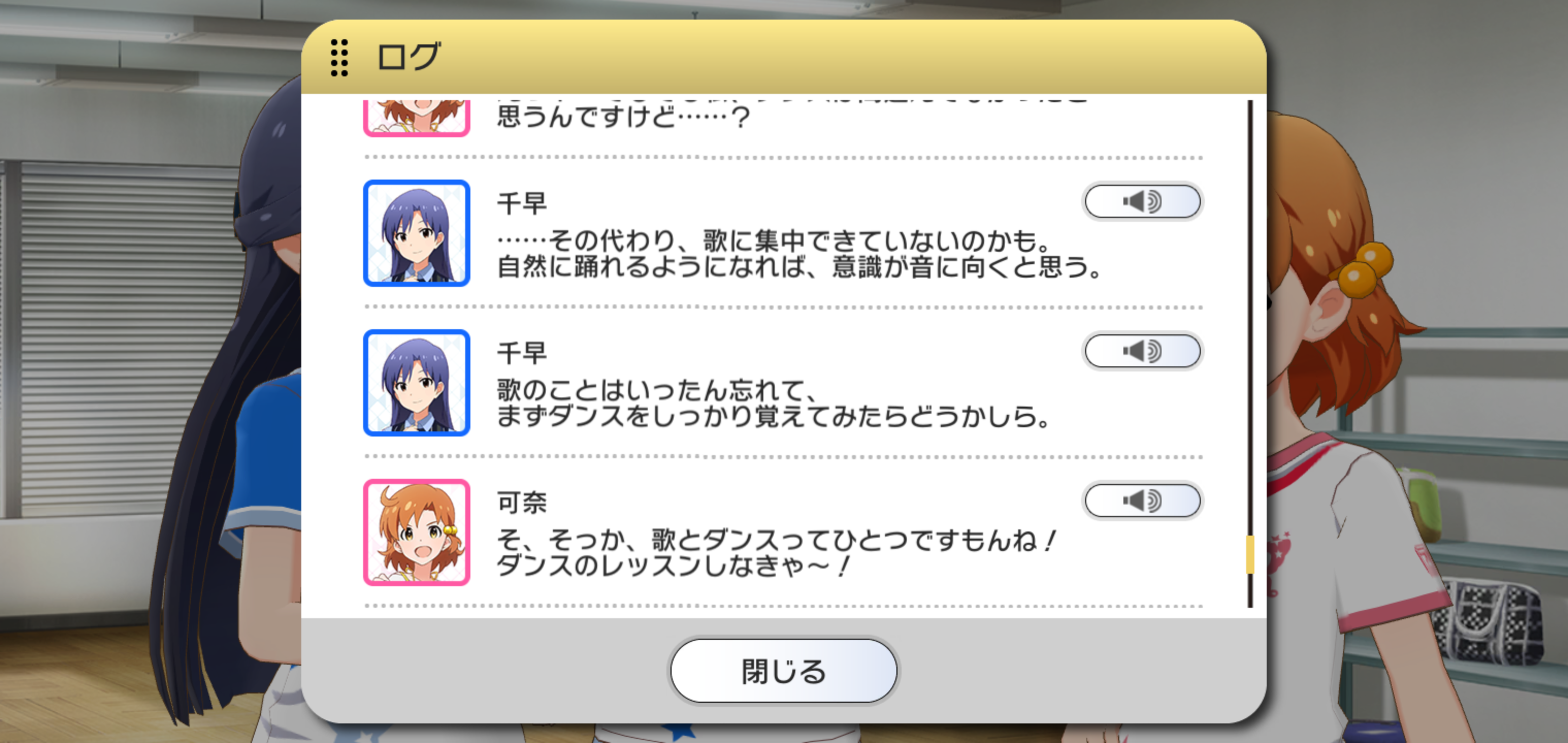1568x743 pixels.
Task: Click the scrollbar track above the thumb
Action: (1250, 317)
